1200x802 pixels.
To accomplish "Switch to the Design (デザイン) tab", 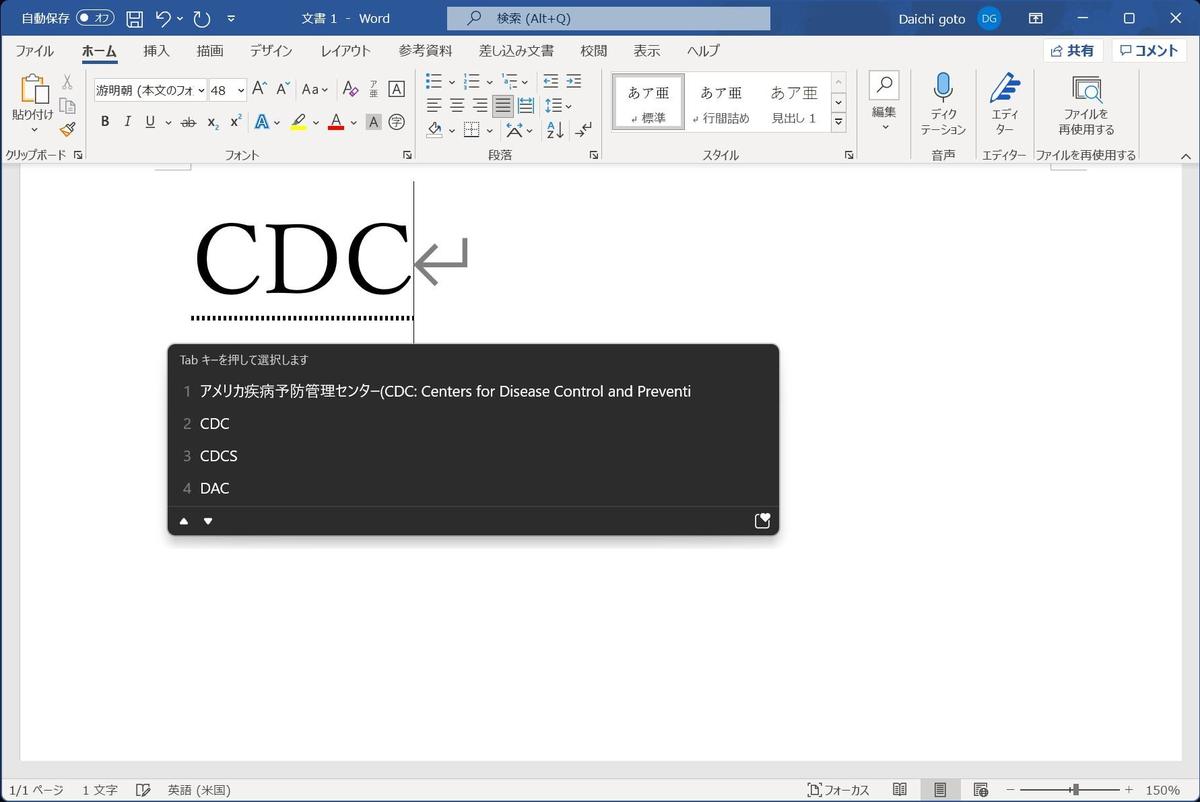I will (x=272, y=51).
